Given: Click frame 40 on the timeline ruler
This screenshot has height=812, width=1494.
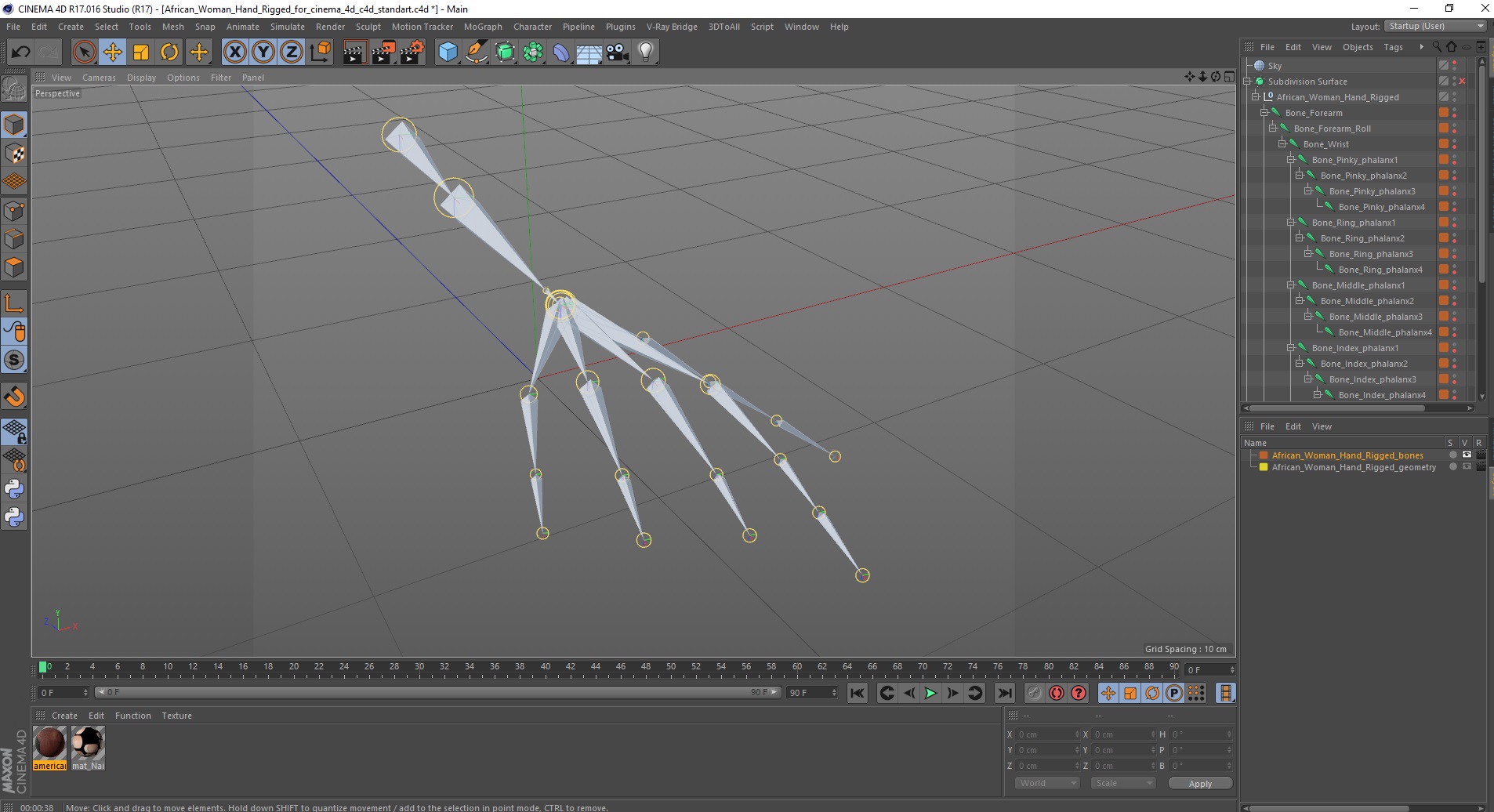Looking at the screenshot, I should point(545,668).
